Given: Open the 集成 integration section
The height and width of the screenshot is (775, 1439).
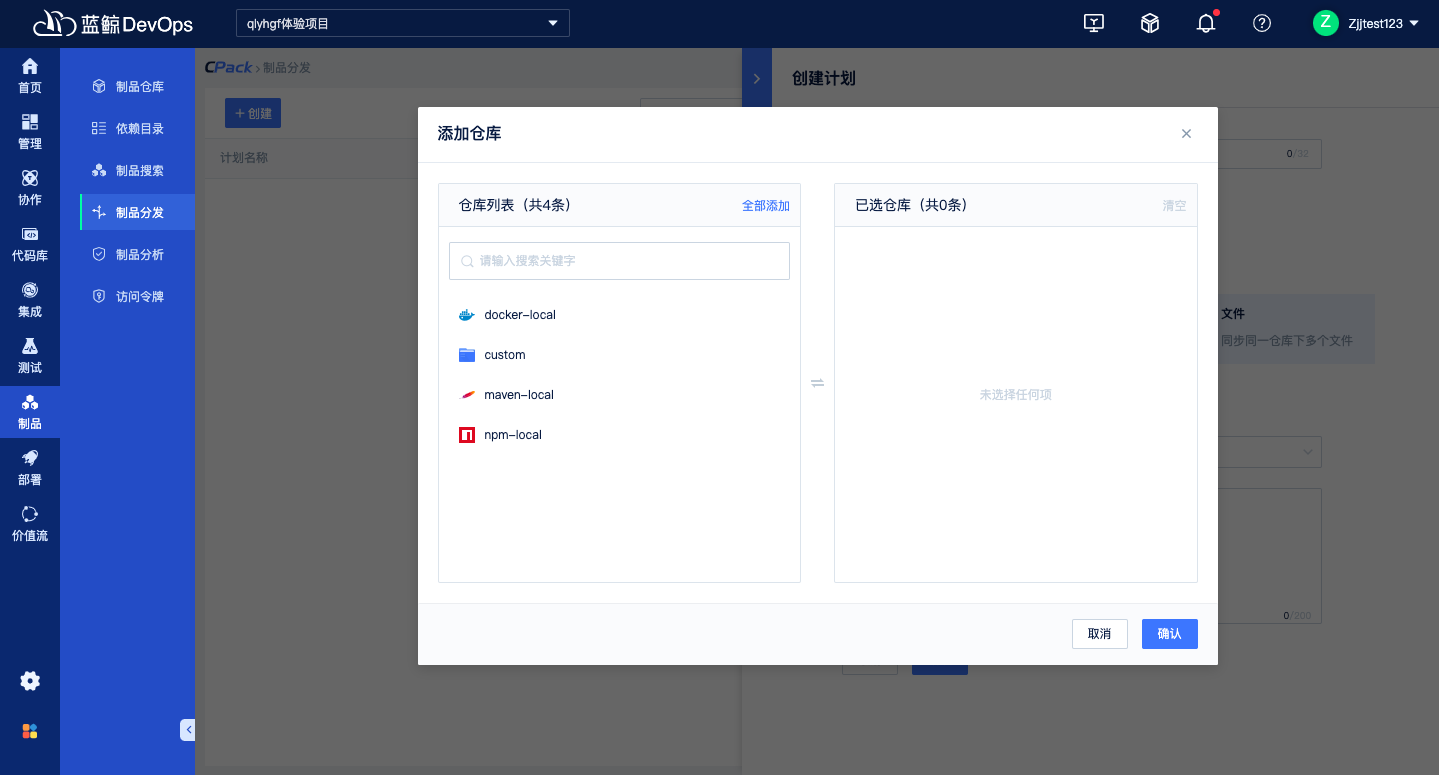Looking at the screenshot, I should coord(30,300).
